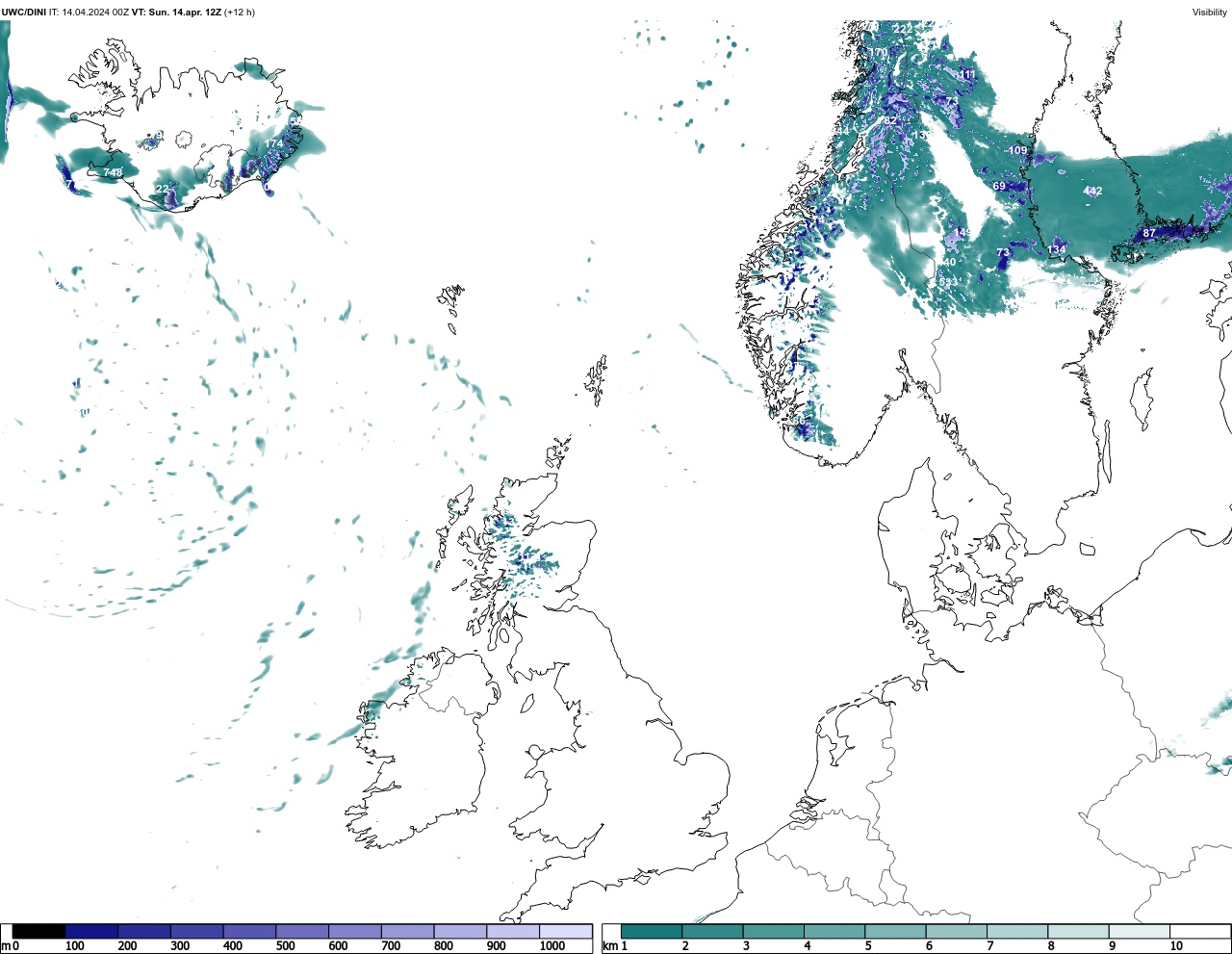Click the 800–900 m lavender legend swatch
Viewport: 1232px width, 954px height.
tap(460, 931)
